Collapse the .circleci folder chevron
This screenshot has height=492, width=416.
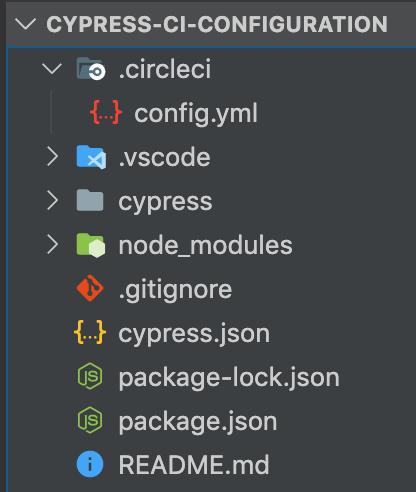coord(52,69)
